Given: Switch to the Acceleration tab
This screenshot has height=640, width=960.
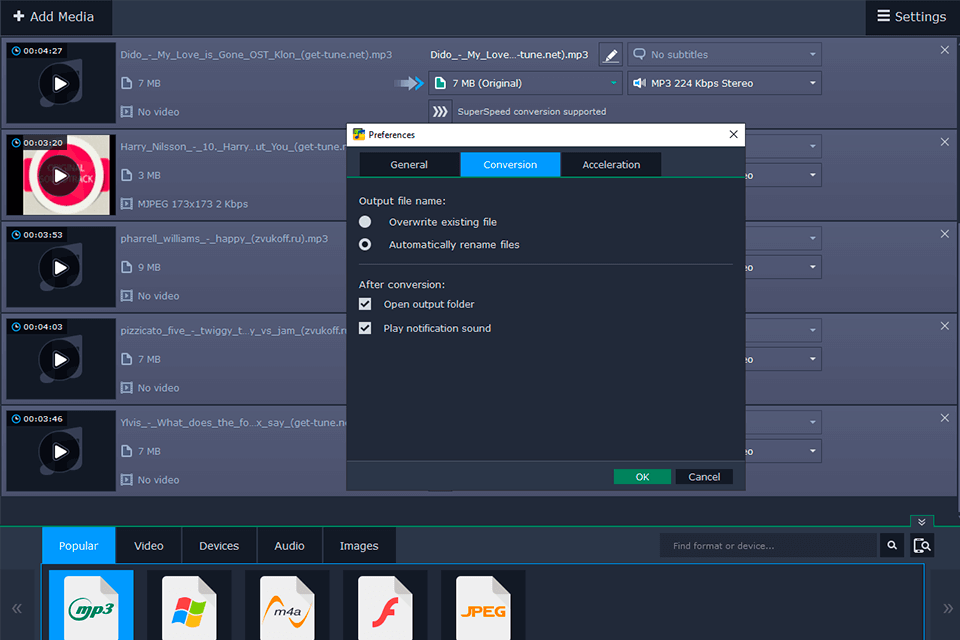Looking at the screenshot, I should (611, 164).
